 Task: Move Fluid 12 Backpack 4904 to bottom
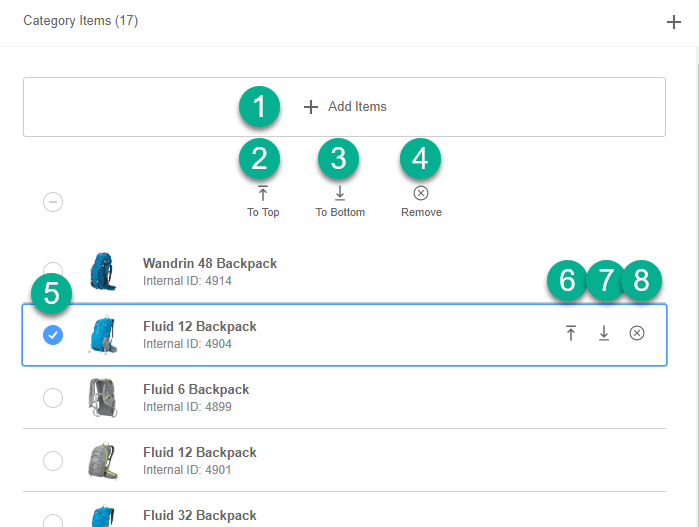pos(604,333)
